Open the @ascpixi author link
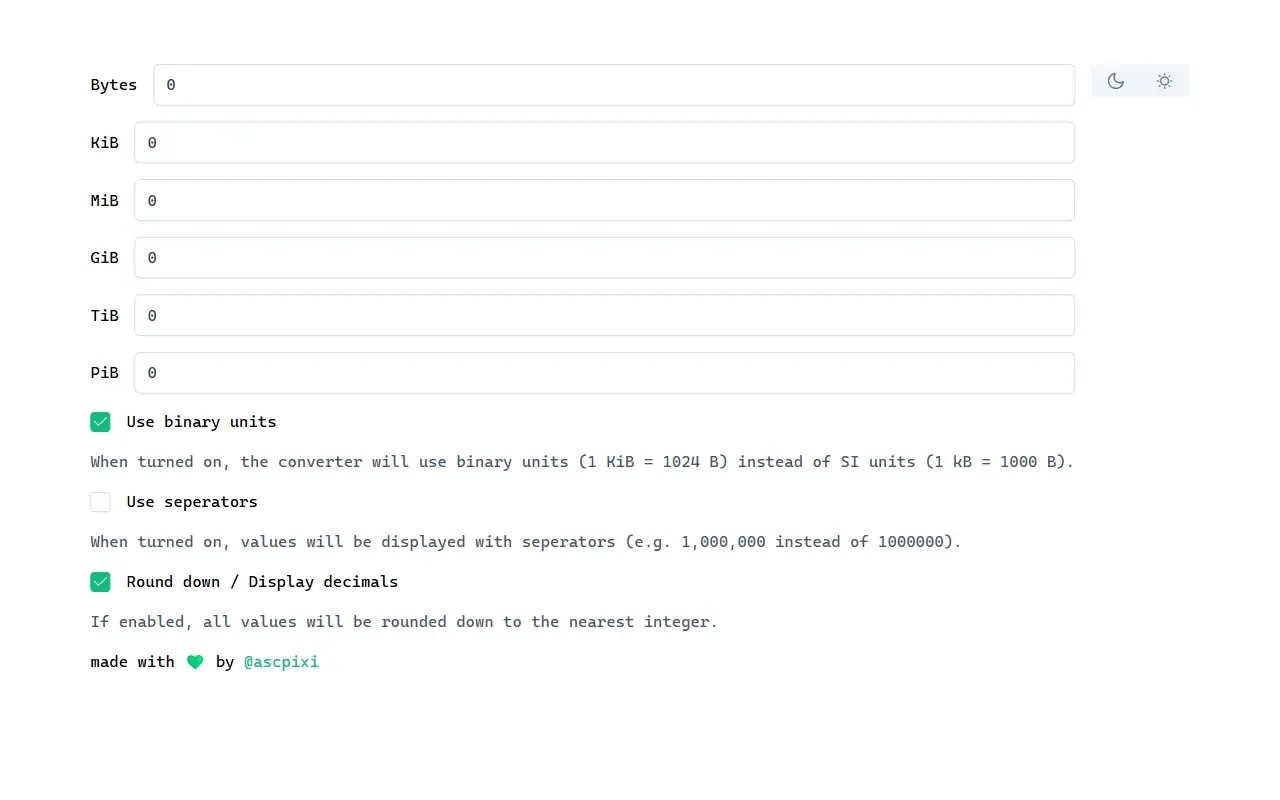 (x=281, y=662)
